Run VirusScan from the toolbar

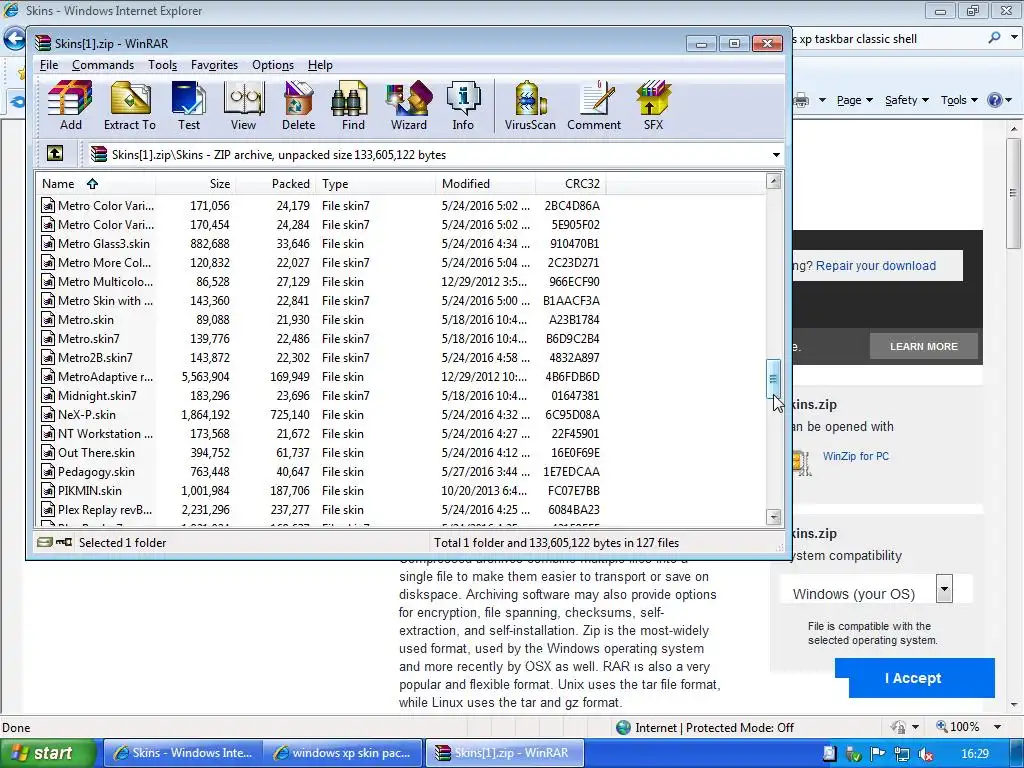(530, 105)
